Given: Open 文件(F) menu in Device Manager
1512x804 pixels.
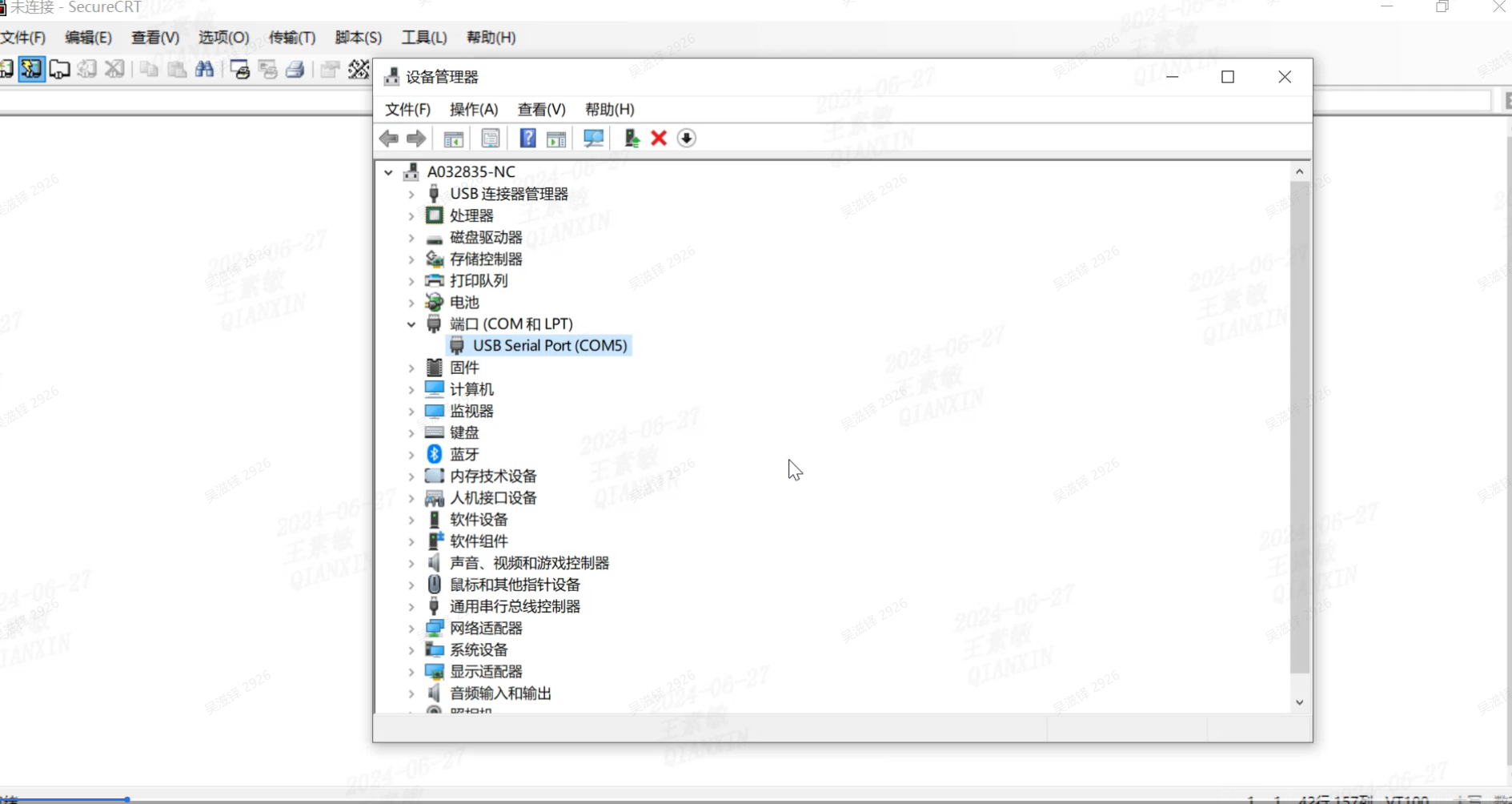Looking at the screenshot, I should (407, 110).
